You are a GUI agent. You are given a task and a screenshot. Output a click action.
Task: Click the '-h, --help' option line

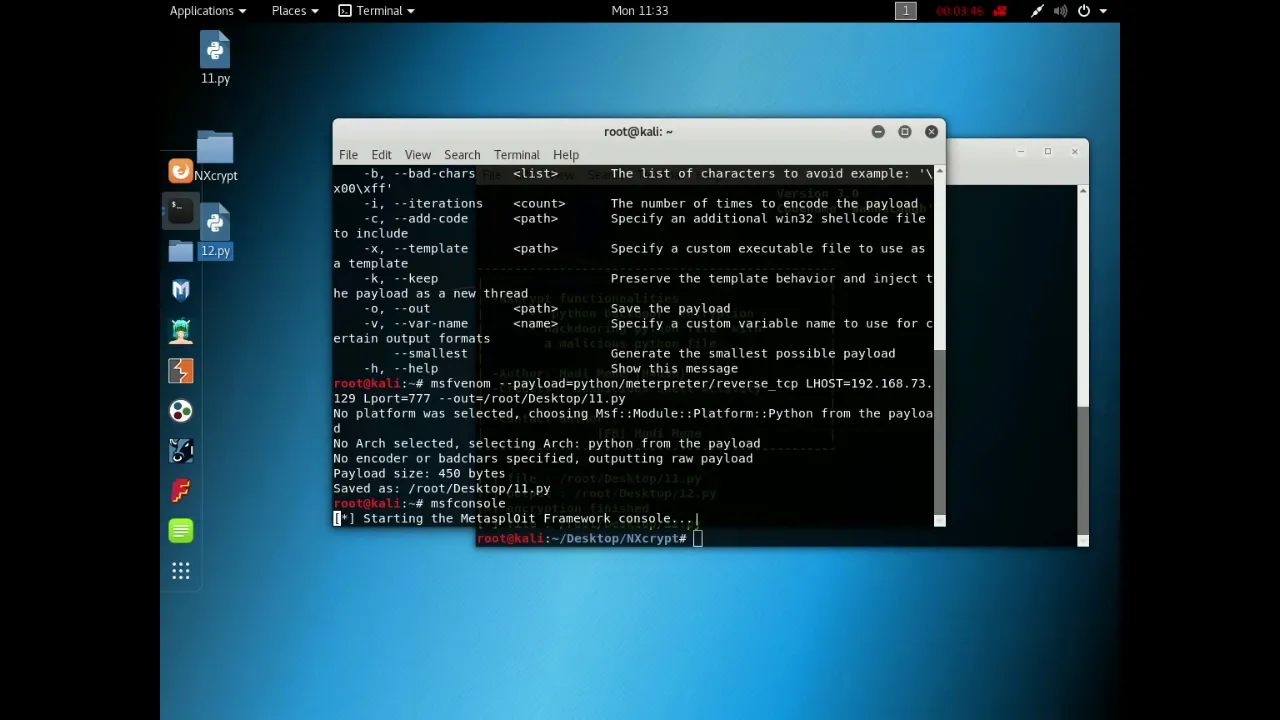(x=551, y=368)
